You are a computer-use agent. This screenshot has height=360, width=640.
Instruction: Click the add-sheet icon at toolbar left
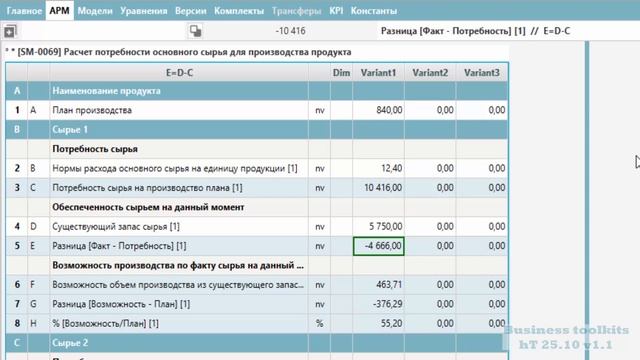click(x=10, y=31)
